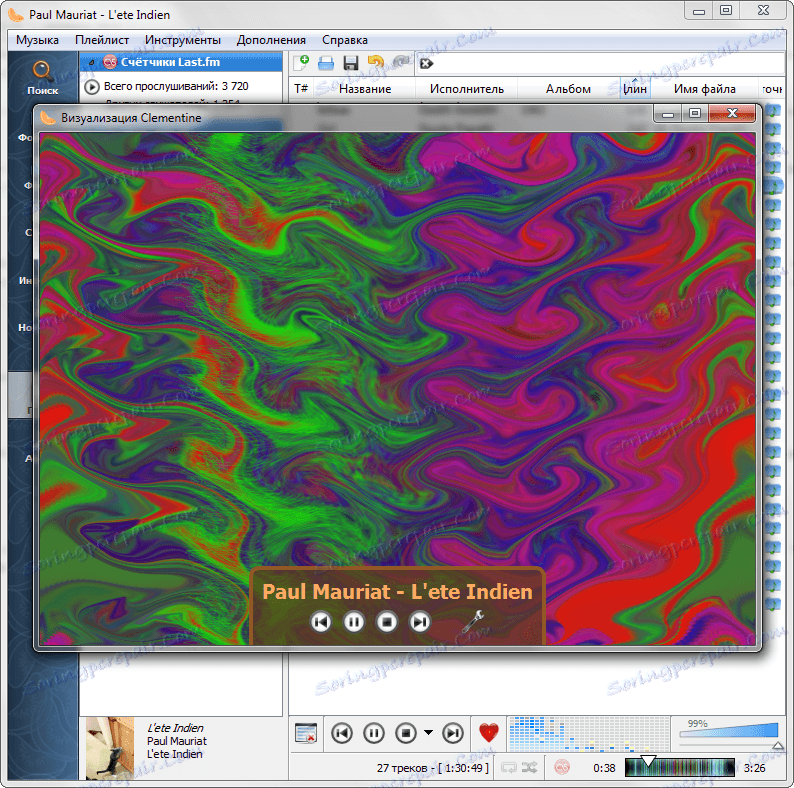The height and width of the screenshot is (788, 794).
Task: Toggle repeat mode in status bar
Action: coord(508,768)
